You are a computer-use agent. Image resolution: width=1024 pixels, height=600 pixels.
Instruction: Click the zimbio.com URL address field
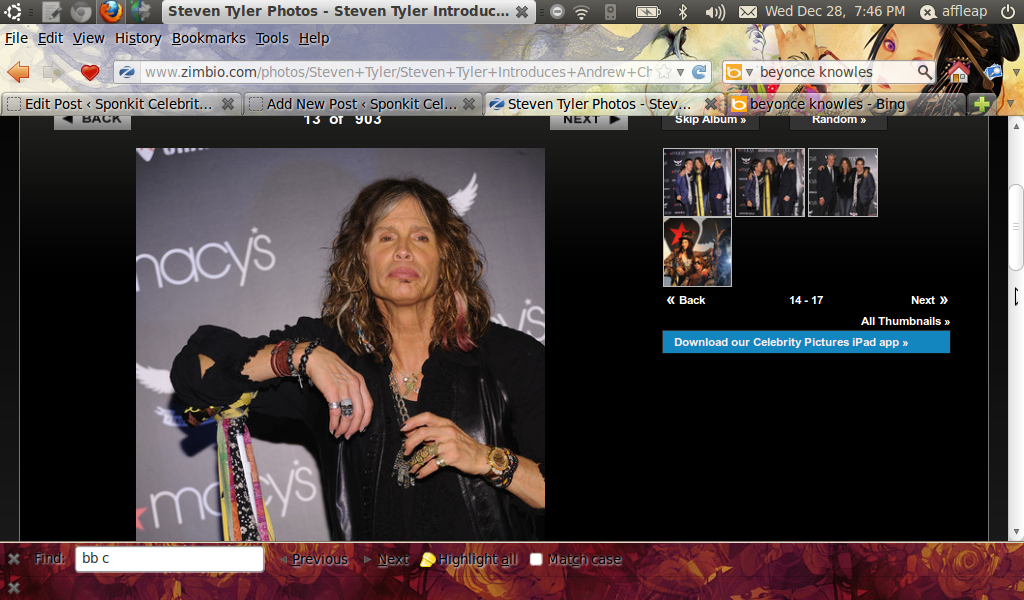click(x=397, y=72)
